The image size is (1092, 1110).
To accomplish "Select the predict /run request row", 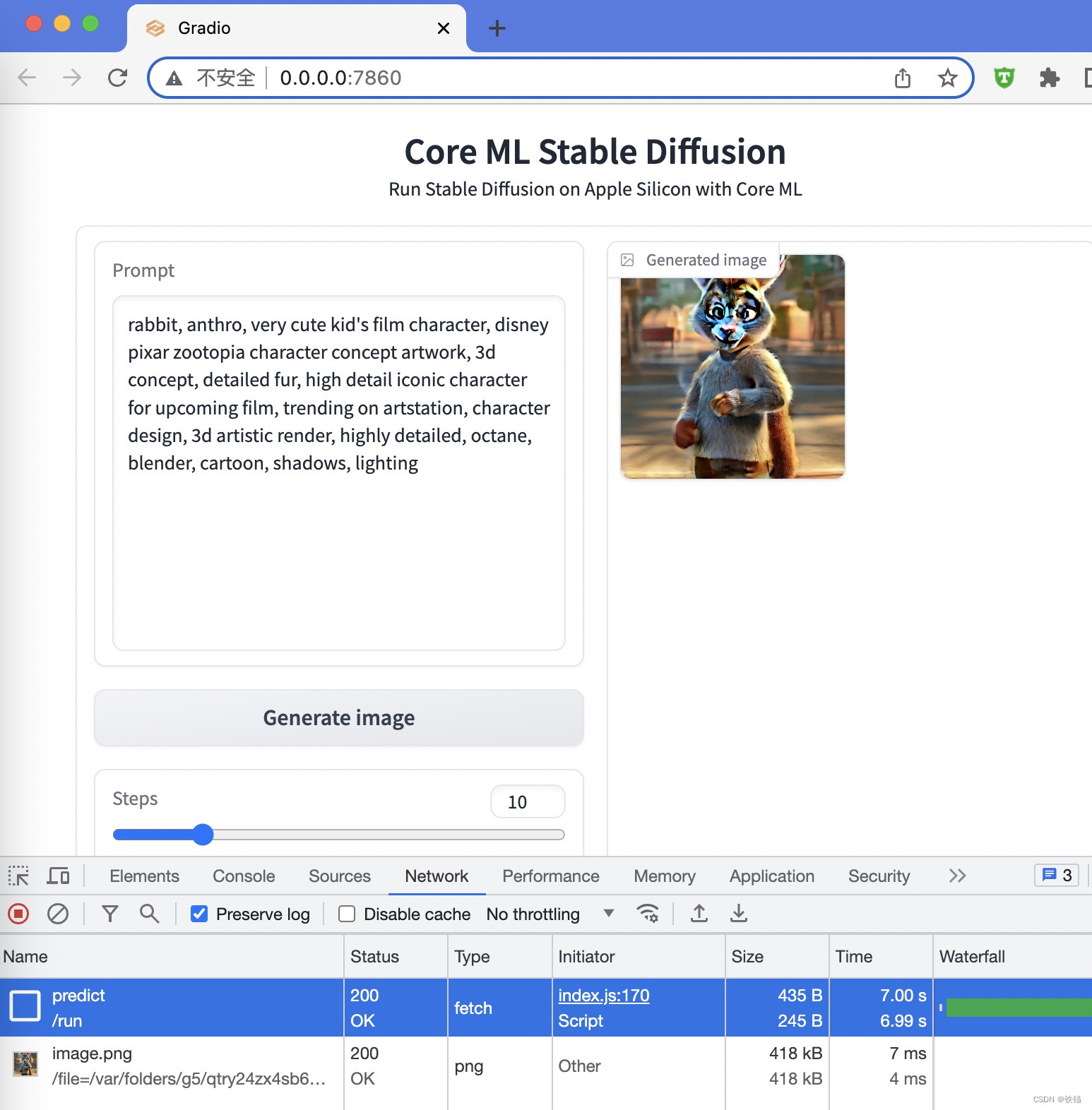I will click(x=546, y=1008).
